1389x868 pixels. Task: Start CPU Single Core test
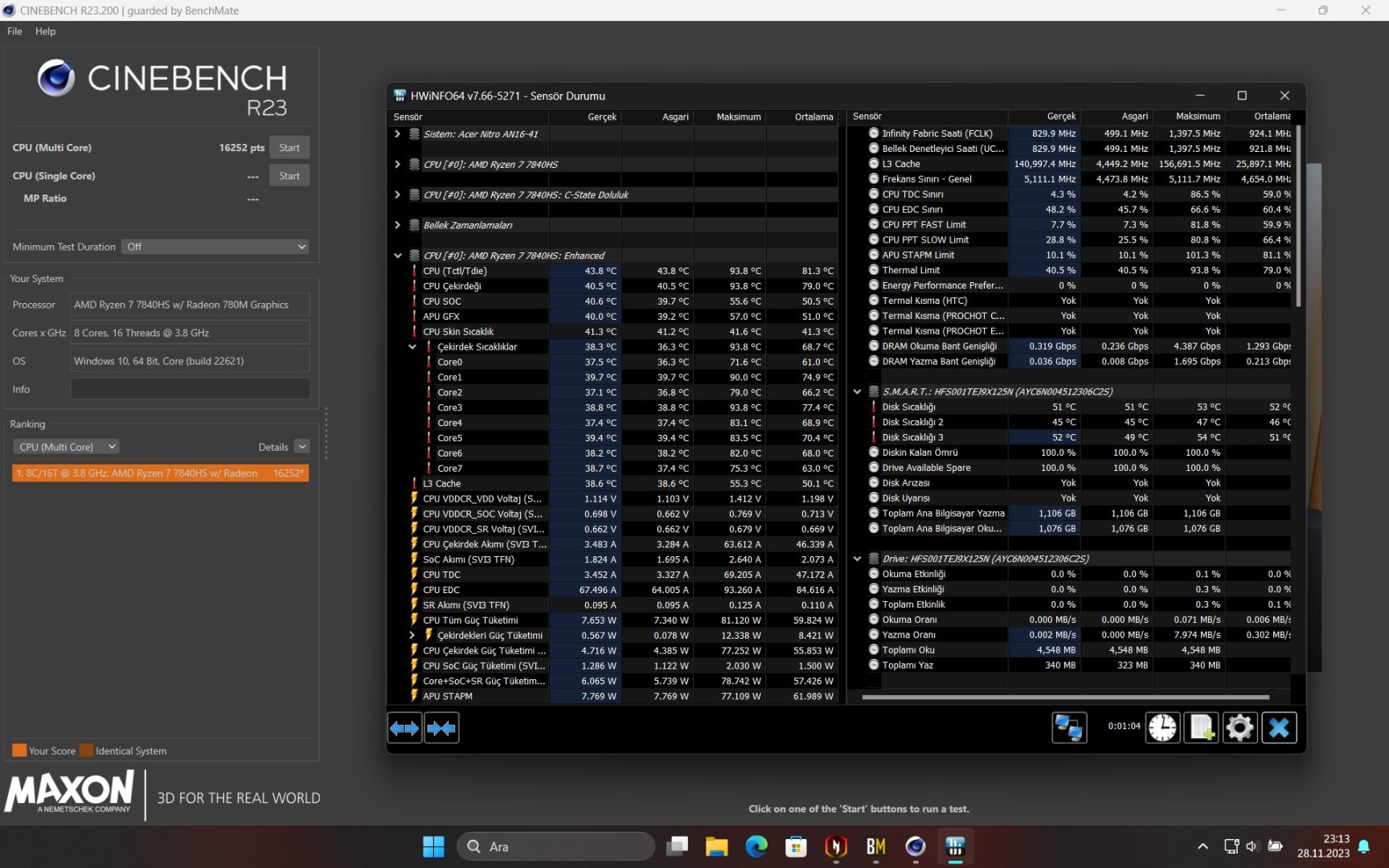coord(289,176)
